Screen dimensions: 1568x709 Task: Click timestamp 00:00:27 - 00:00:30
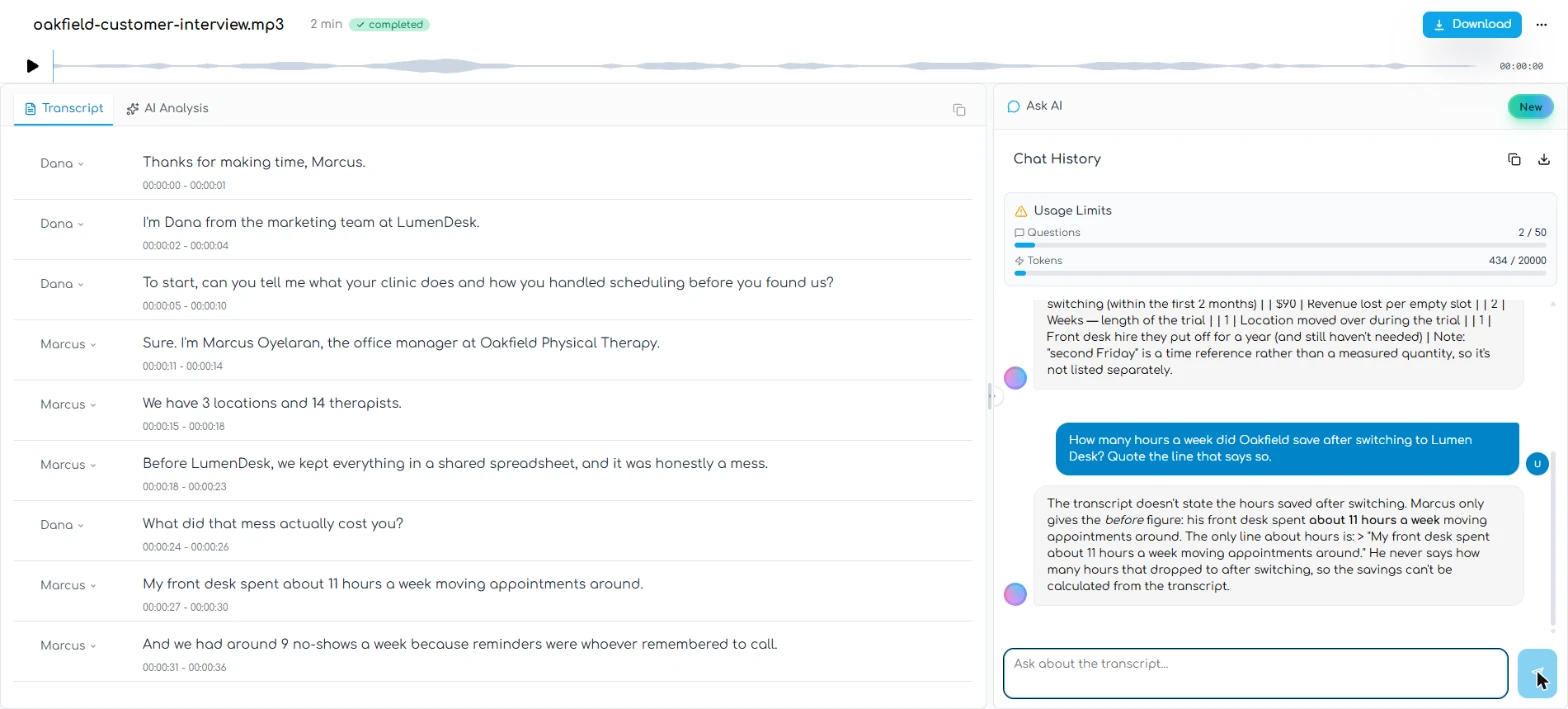pos(186,607)
